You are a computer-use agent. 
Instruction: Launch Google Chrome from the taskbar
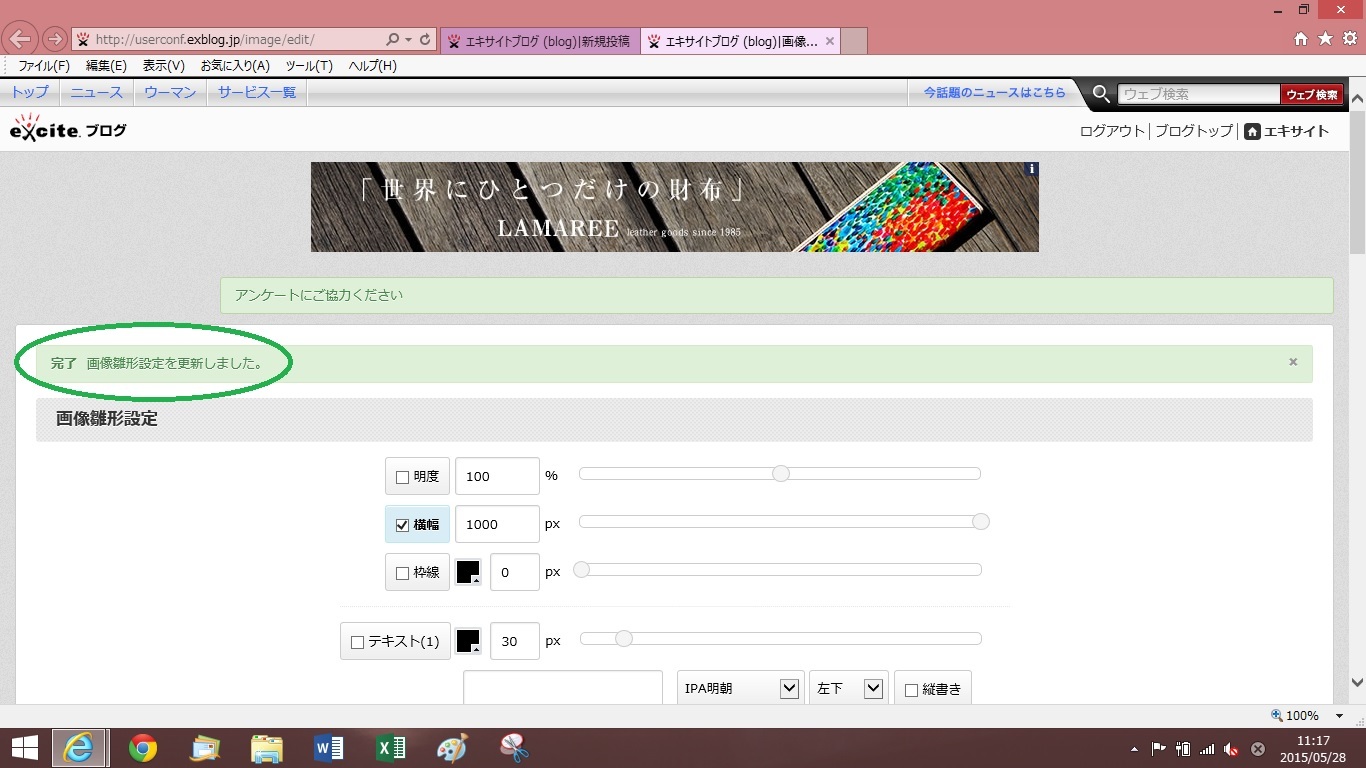pos(143,747)
